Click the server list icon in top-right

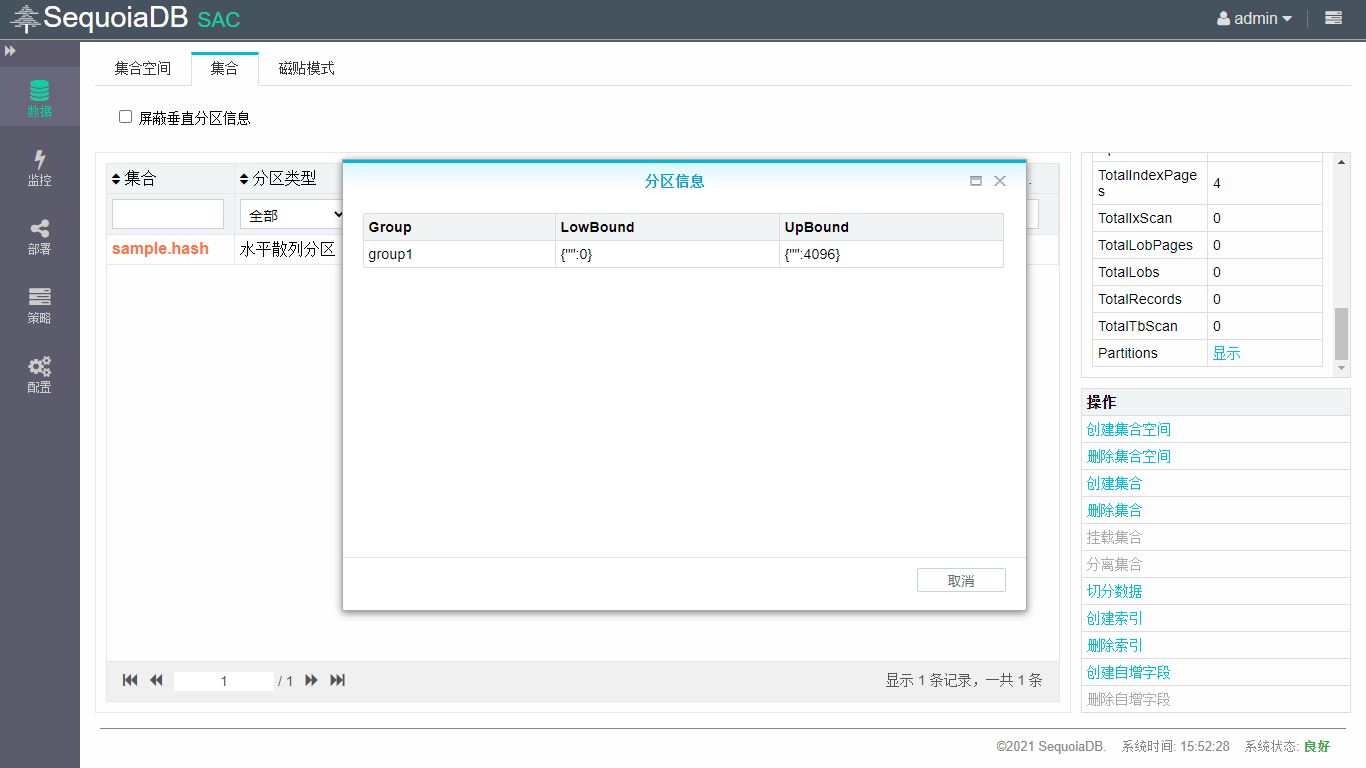1333,18
